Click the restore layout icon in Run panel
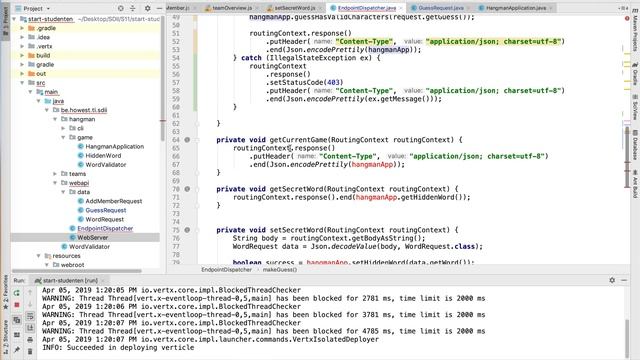This screenshot has width=640, height=360. (x=17, y=320)
